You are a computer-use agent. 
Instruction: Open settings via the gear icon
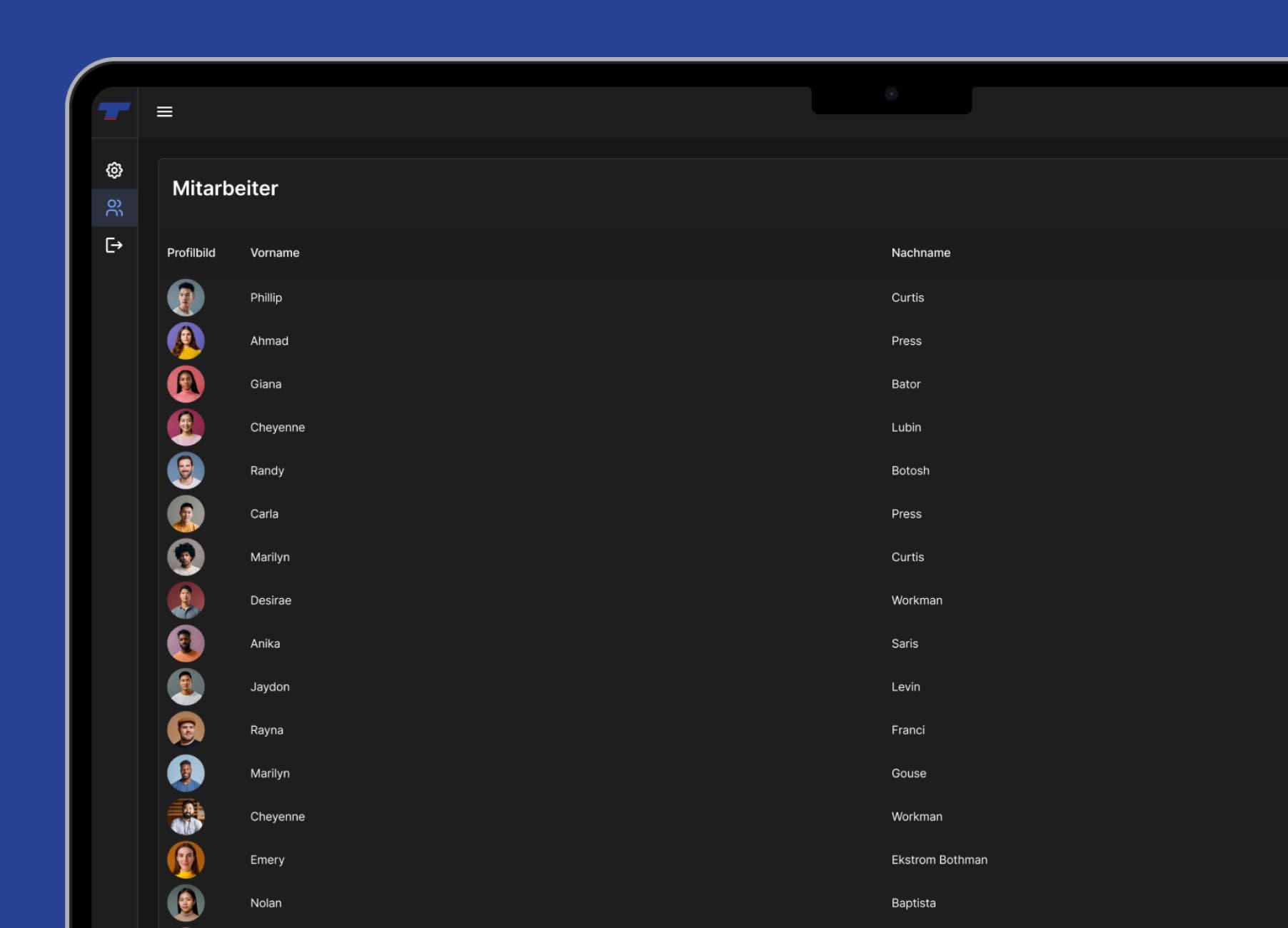[x=114, y=170]
